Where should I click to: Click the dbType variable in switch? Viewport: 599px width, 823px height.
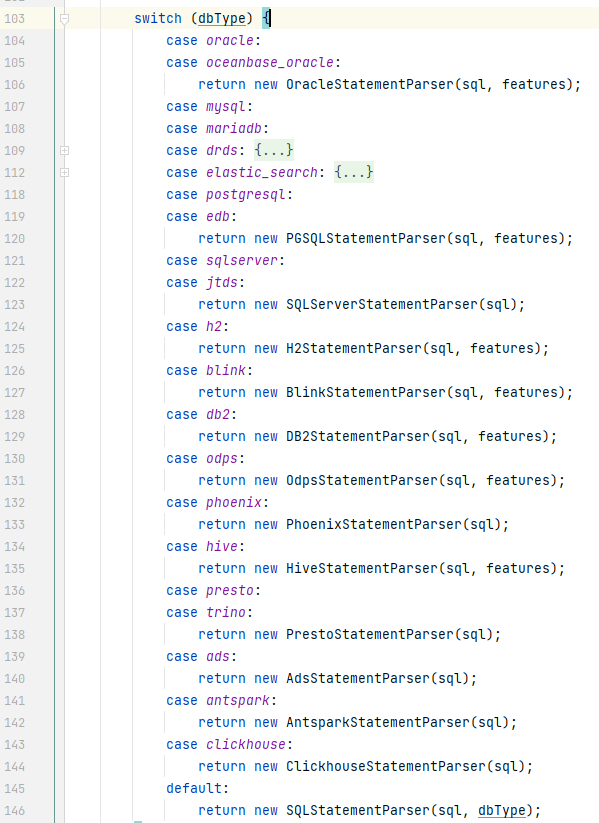pyautogui.click(x=222, y=18)
